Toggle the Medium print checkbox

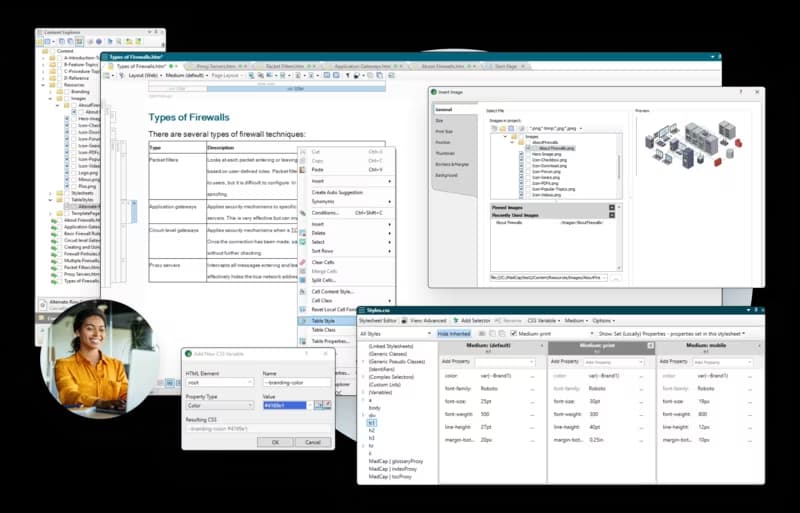pos(514,333)
